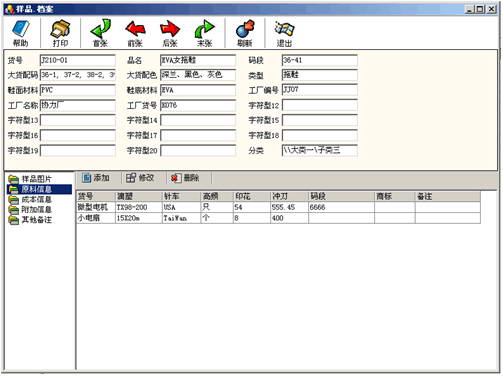Screen dimensions: 503x376
Task: Click the 冲刀 column header
Action: tap(290, 196)
